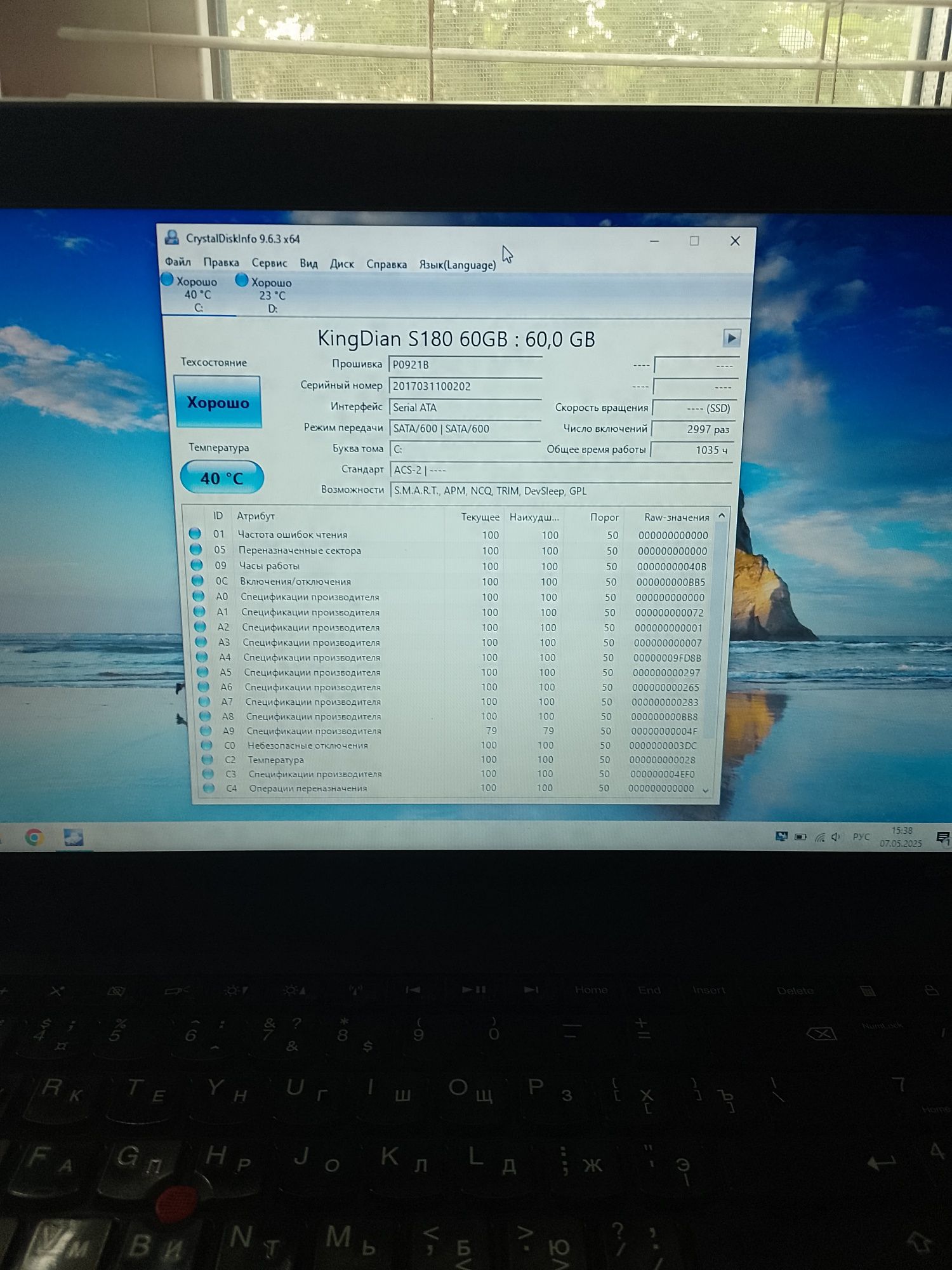Click status dot for attribute A0
Screen dimensions: 952x1270
[x=198, y=596]
